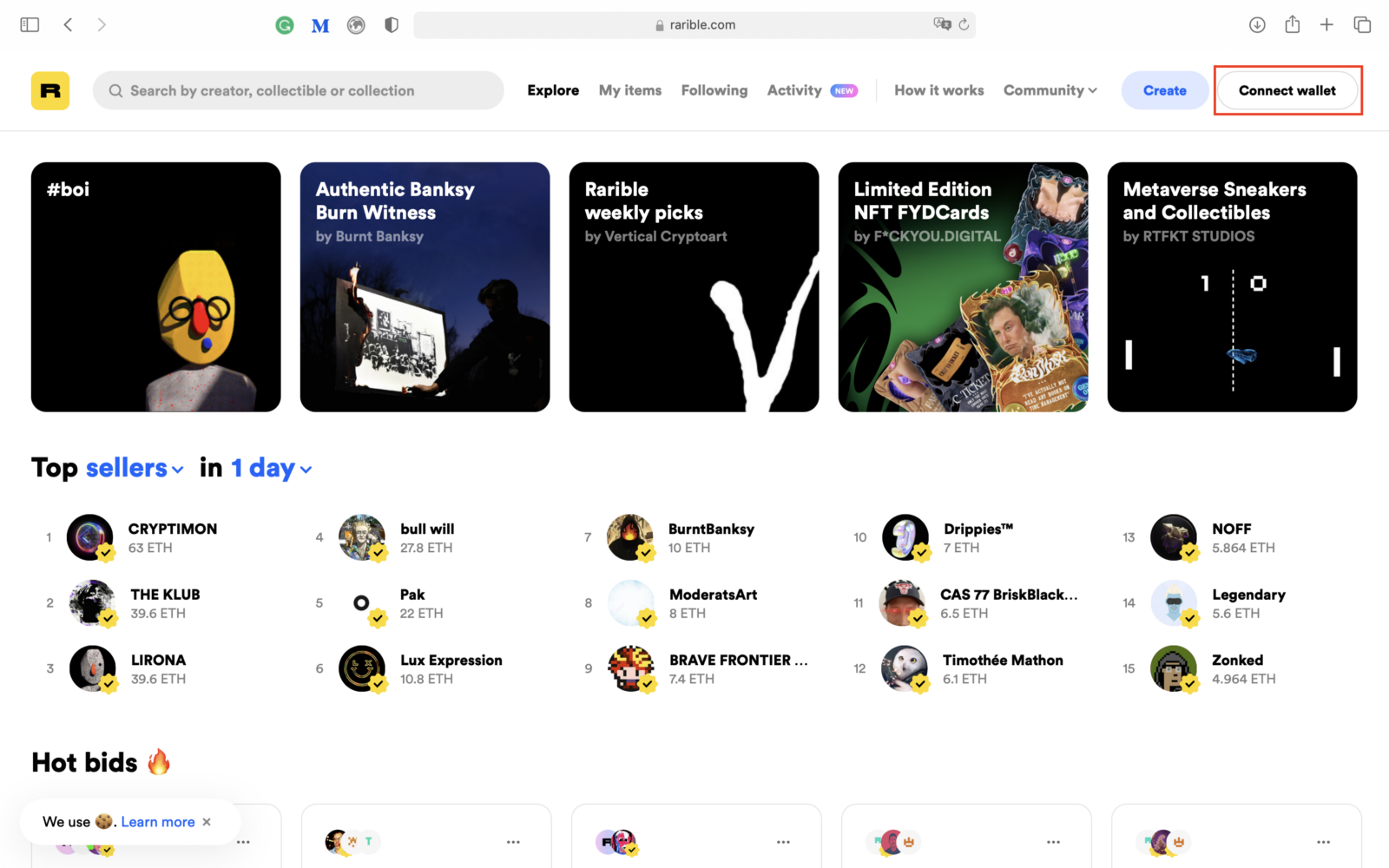
Task: Show the tab overview icon
Action: 1362,25
